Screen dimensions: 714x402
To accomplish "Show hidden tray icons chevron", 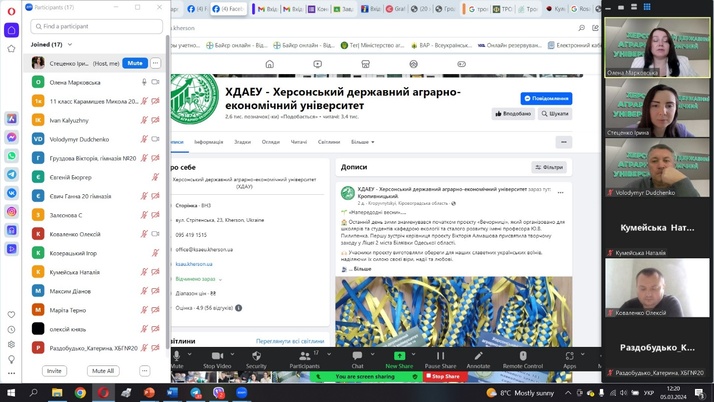I will coord(568,392).
